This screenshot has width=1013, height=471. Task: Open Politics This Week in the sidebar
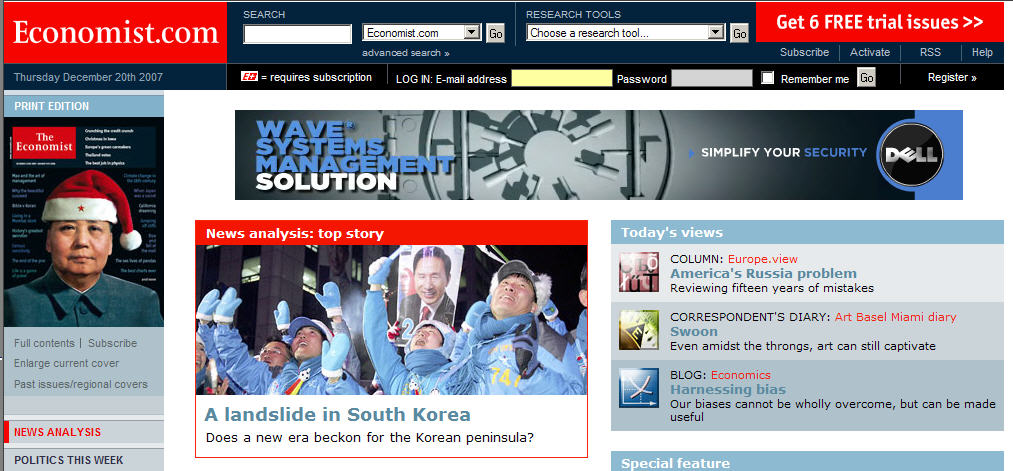68,460
